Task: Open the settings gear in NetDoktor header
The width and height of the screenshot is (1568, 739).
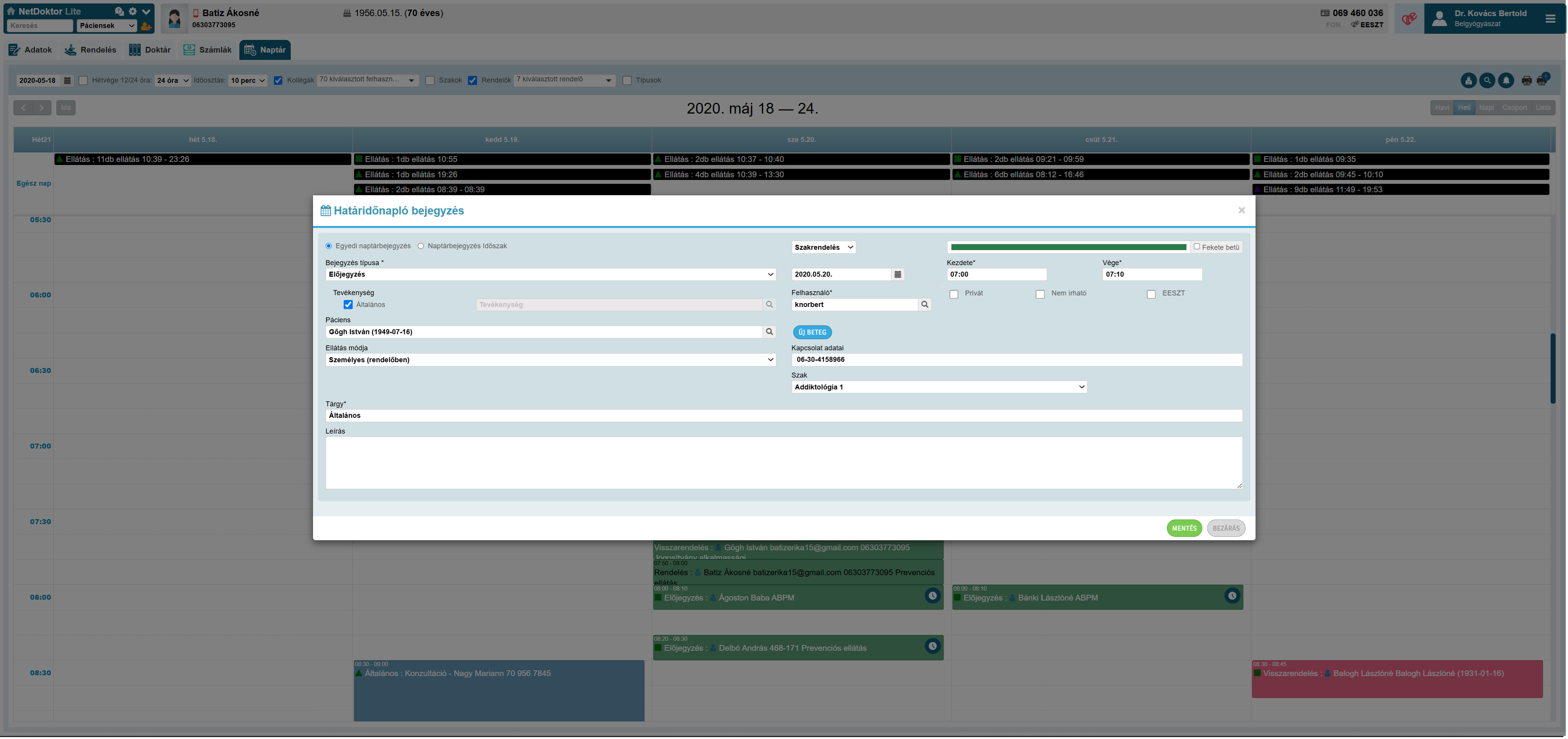Action: click(133, 11)
